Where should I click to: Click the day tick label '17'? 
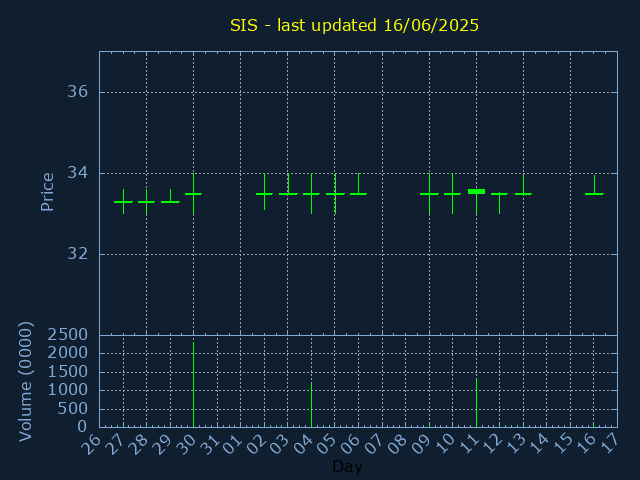tap(609, 444)
